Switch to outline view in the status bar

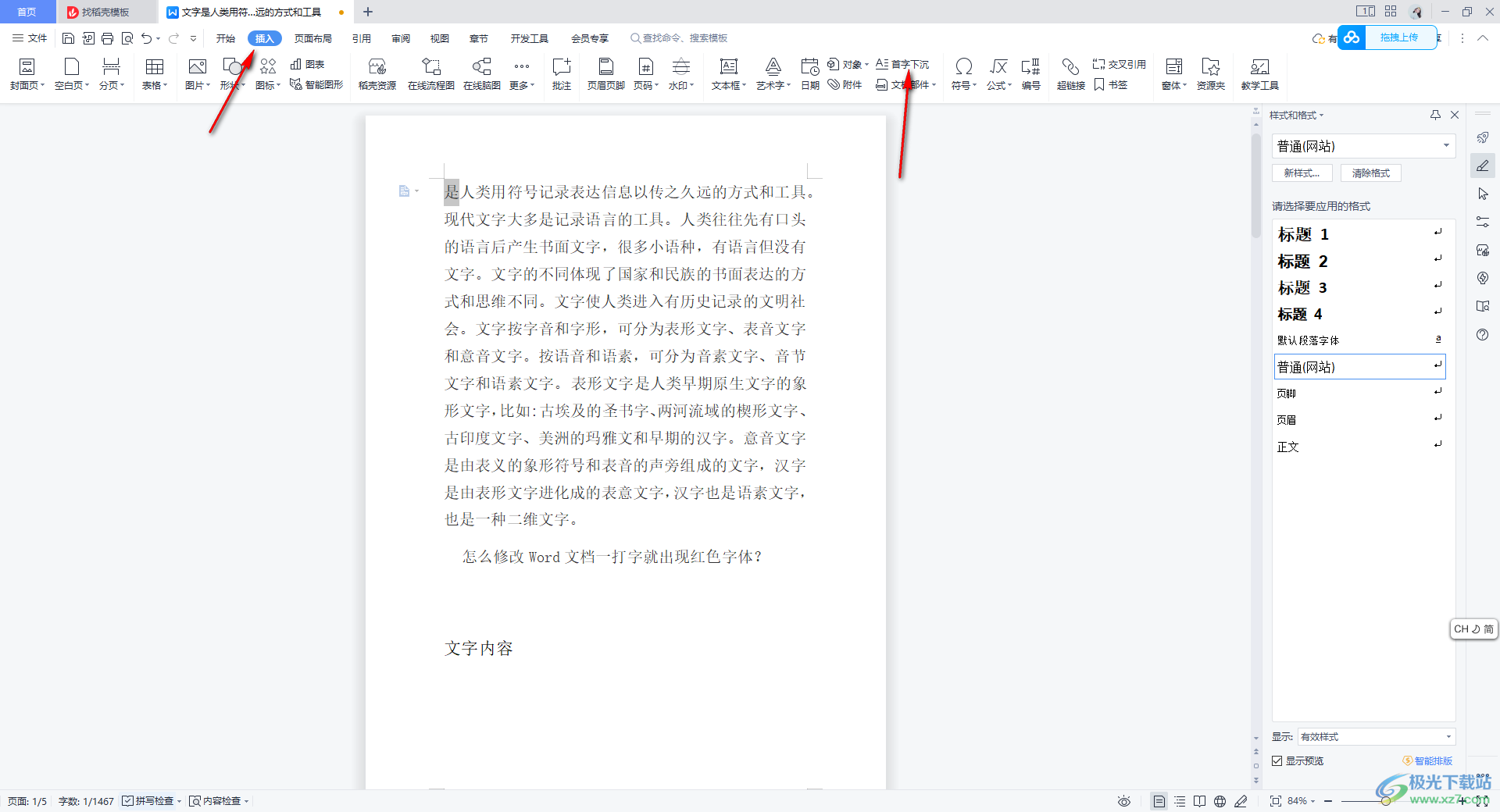coord(1180,801)
